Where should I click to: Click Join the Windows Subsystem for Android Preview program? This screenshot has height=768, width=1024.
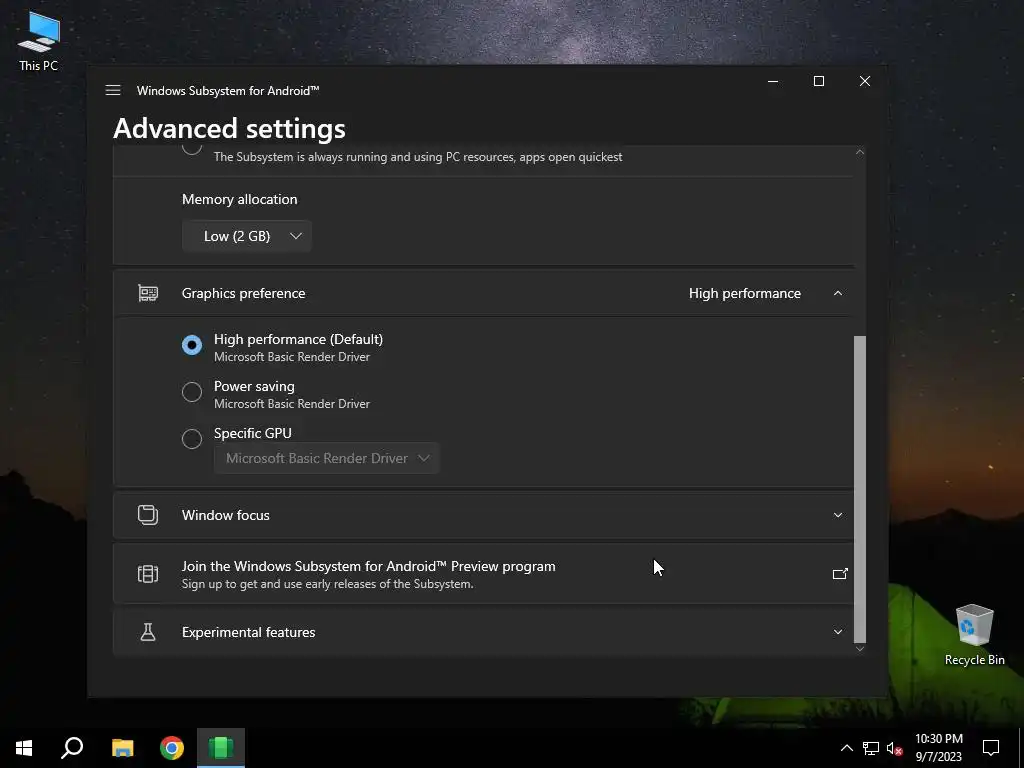(483, 574)
